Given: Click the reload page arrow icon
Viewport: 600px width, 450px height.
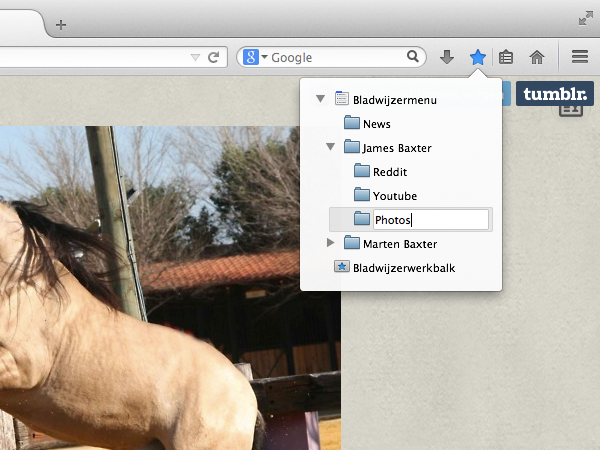Looking at the screenshot, I should 214,57.
